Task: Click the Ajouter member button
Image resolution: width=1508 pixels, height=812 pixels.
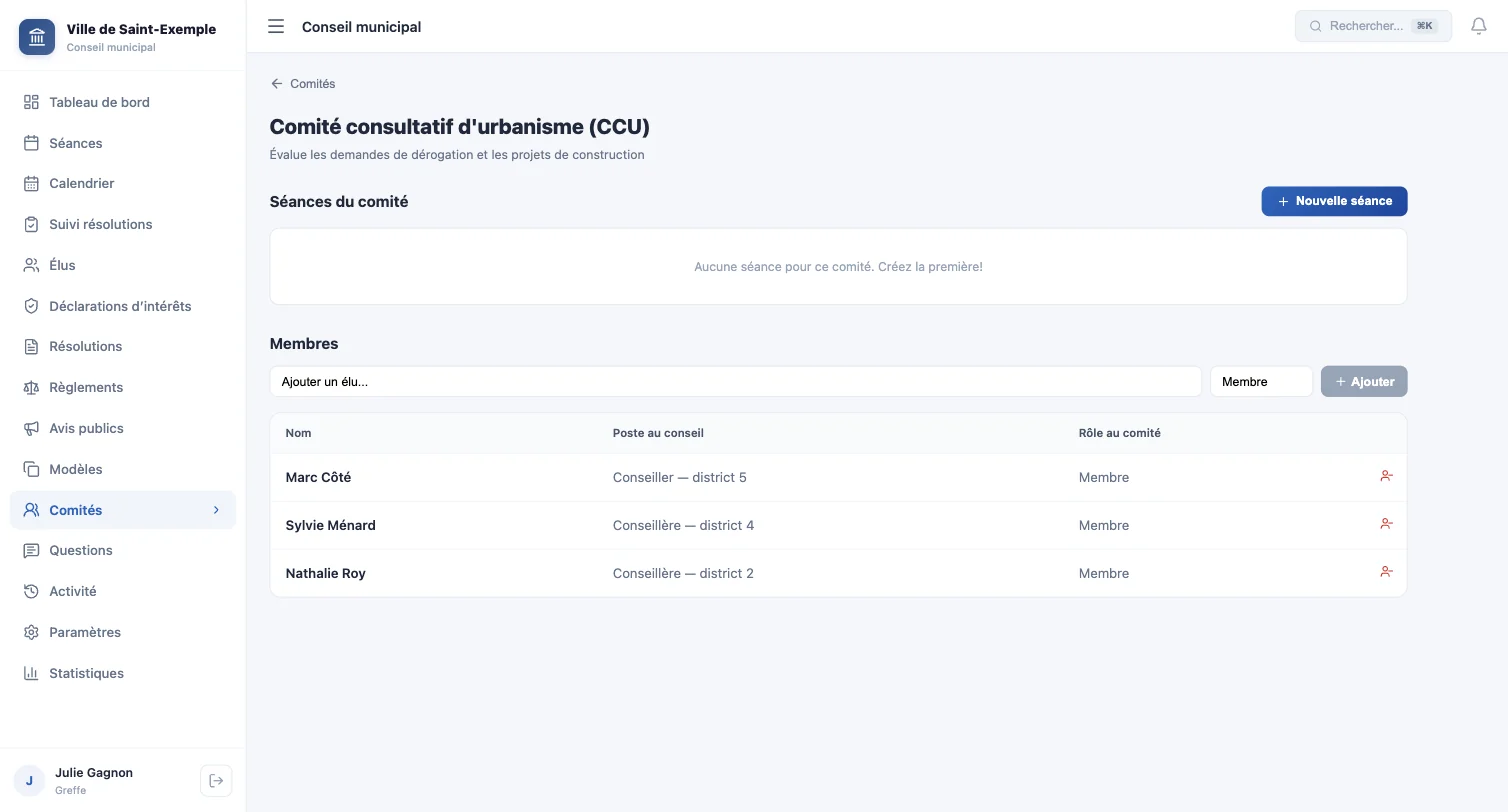Action: (1364, 381)
